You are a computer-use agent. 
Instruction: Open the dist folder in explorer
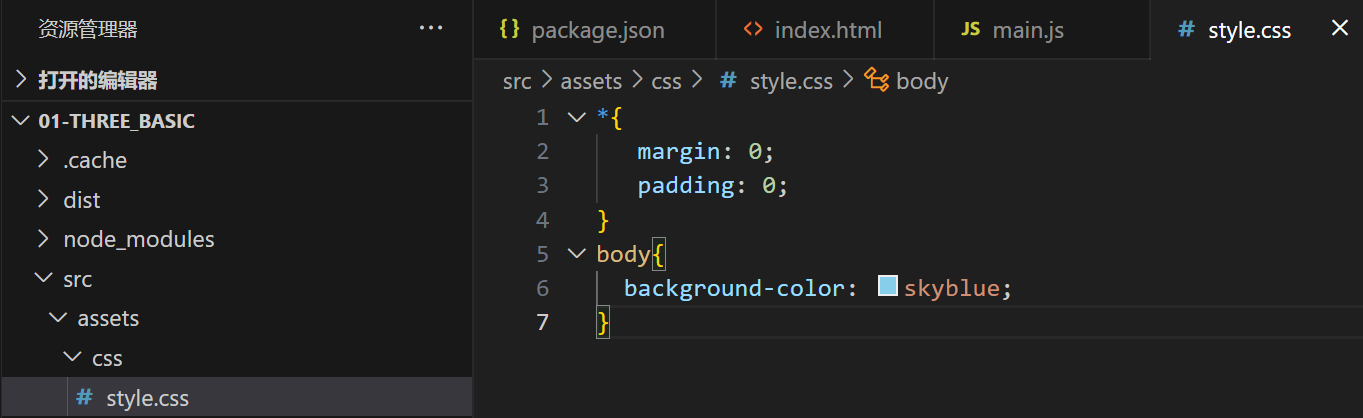point(82,200)
